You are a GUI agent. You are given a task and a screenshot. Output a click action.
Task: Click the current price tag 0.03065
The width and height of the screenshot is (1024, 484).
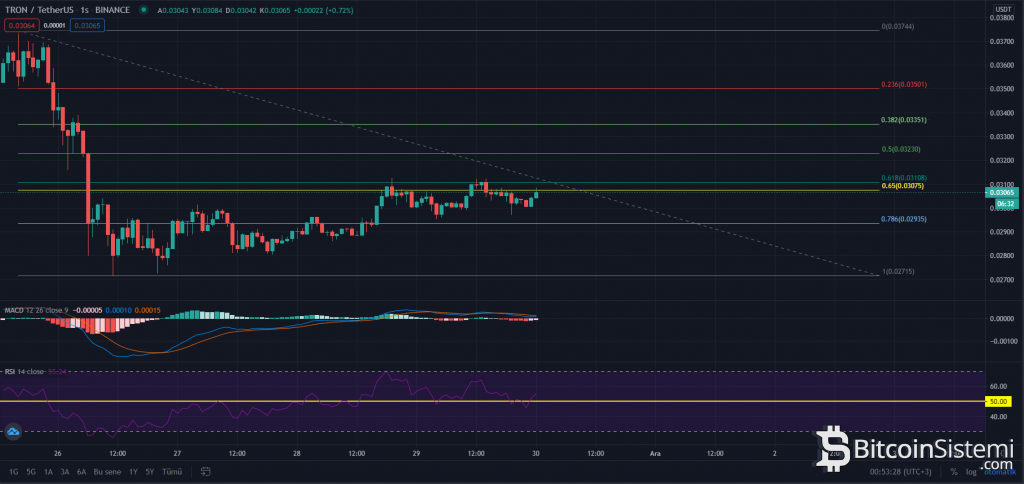[1000, 192]
